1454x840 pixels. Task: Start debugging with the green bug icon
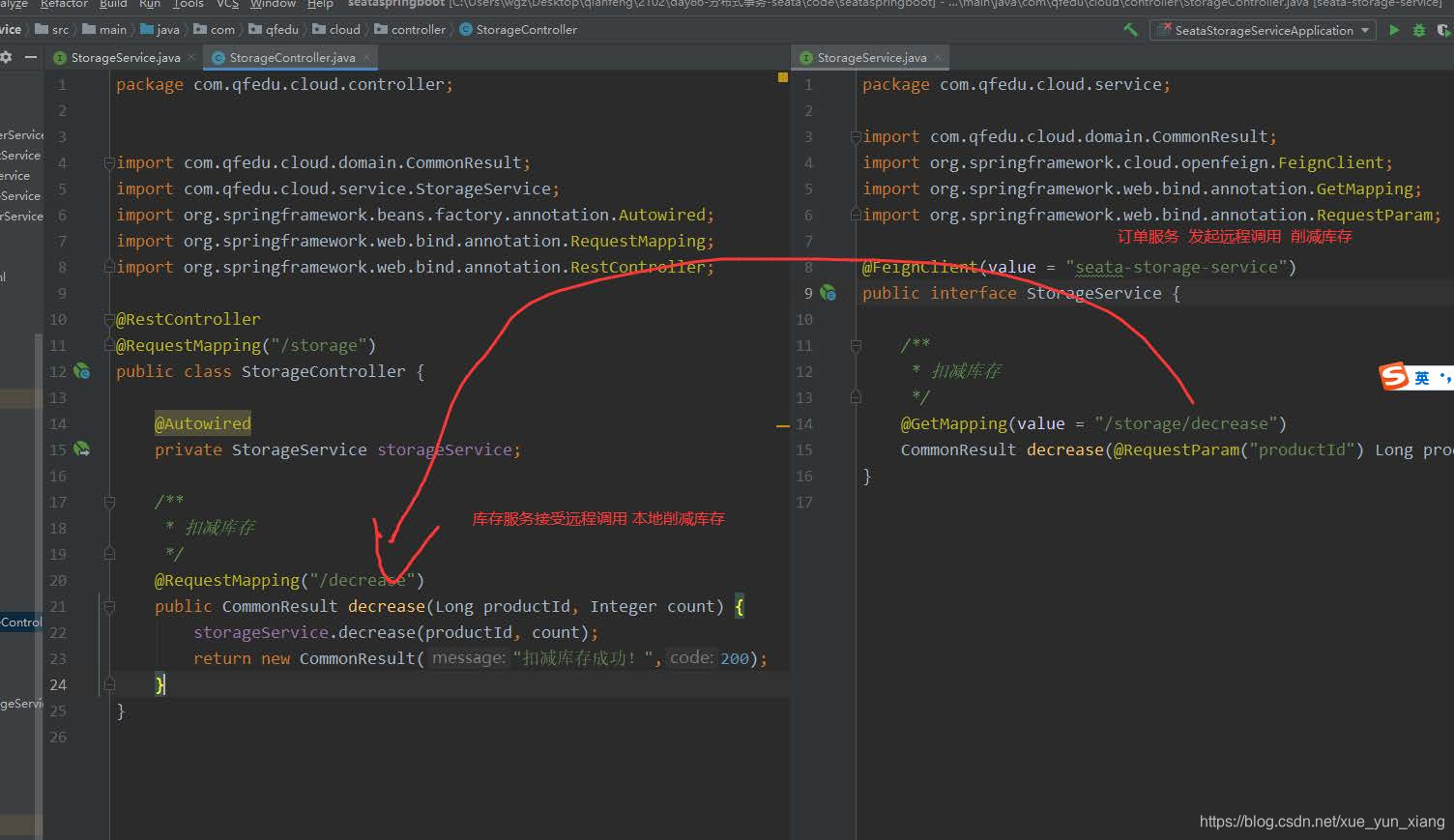tap(1419, 30)
